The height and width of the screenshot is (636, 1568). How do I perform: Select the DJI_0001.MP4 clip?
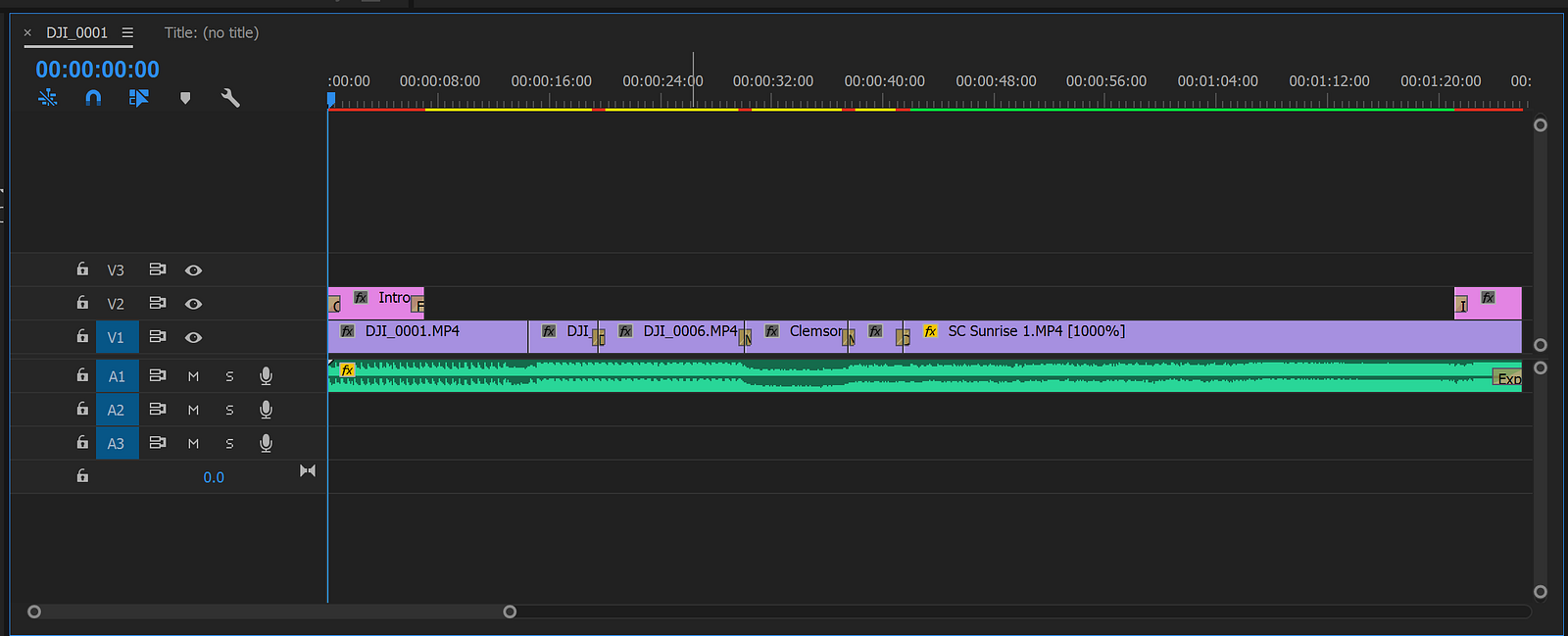(428, 336)
